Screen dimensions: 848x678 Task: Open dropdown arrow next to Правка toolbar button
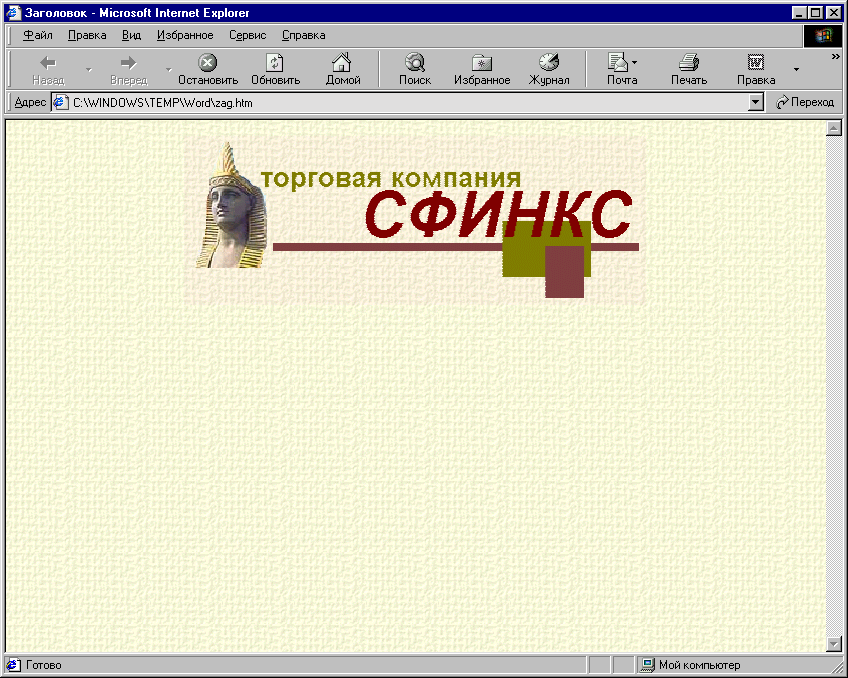796,70
